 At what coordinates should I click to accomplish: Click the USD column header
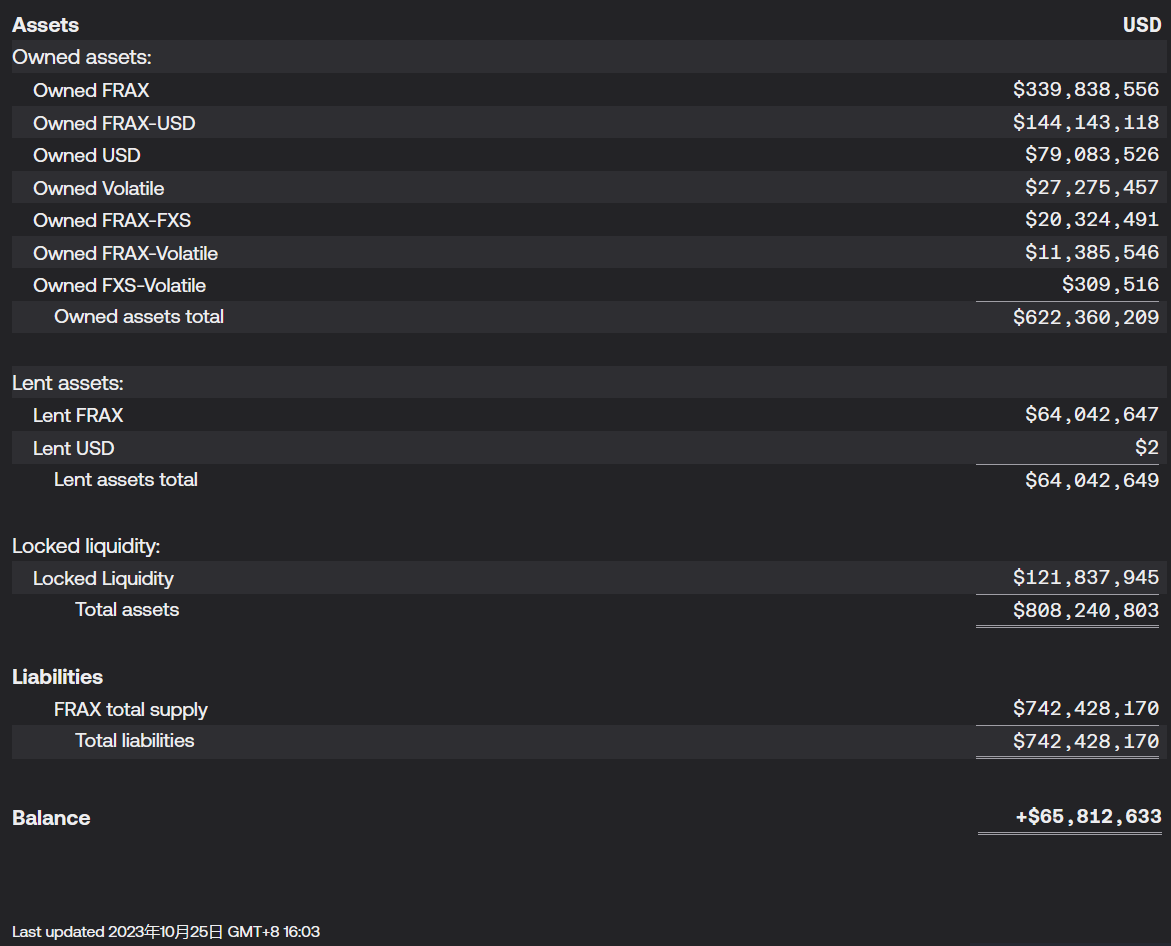(x=1141, y=25)
